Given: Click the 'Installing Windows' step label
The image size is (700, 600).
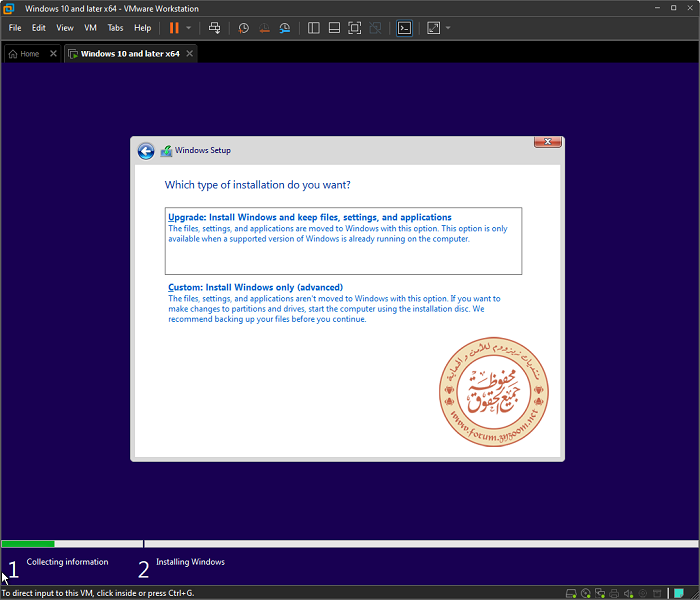Looking at the screenshot, I should 190,562.
